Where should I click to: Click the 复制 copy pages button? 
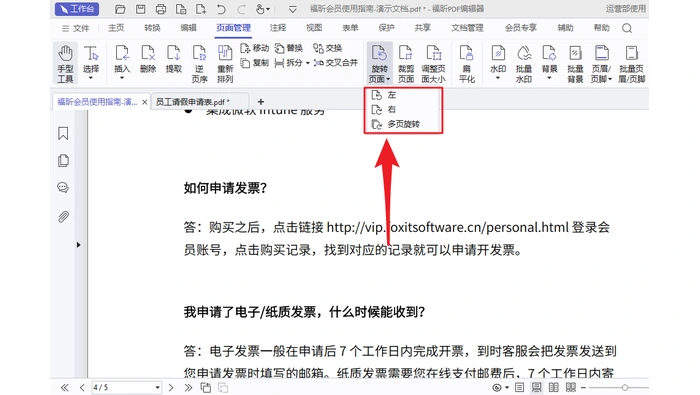254,63
